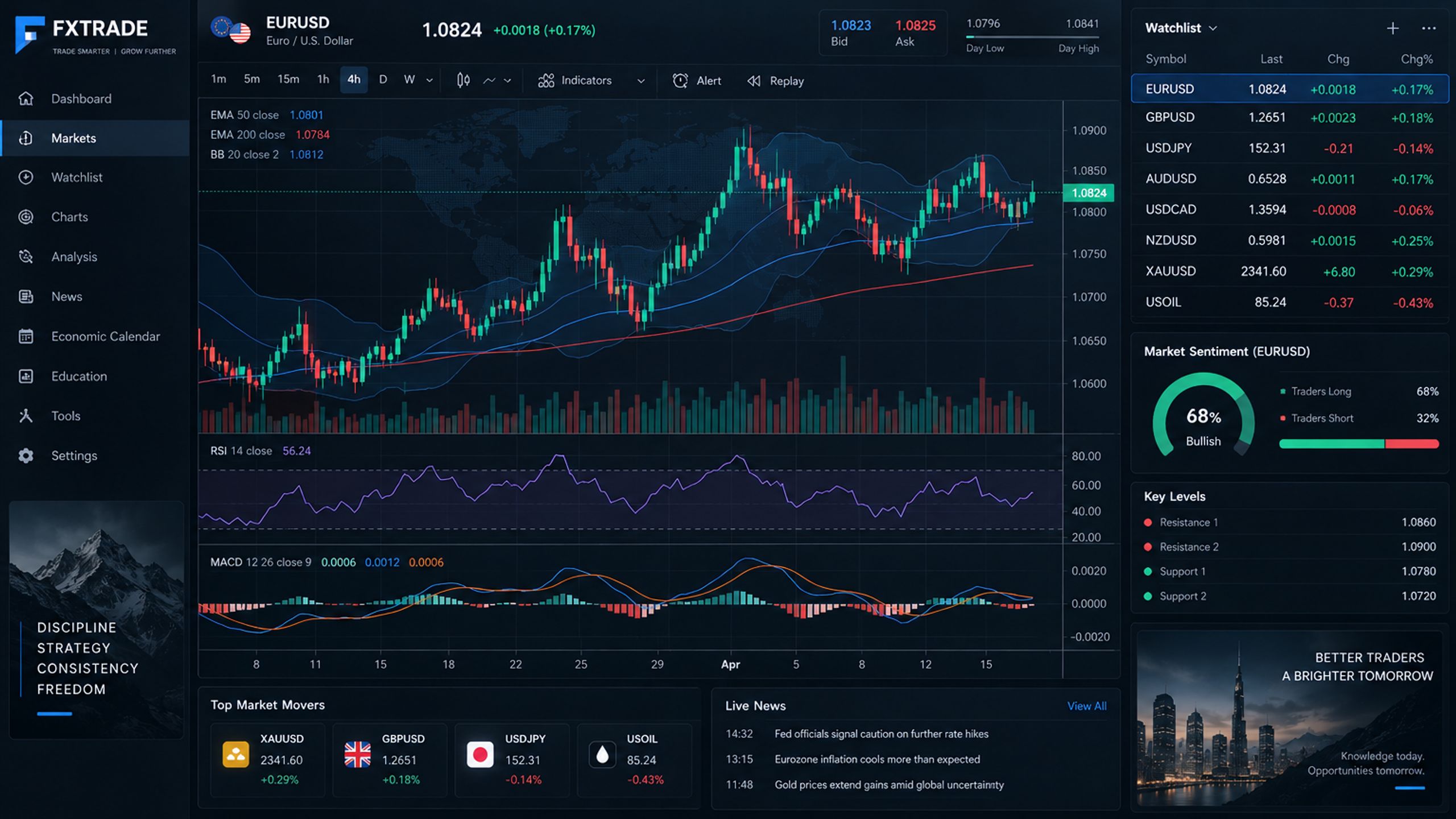This screenshot has height=819, width=1456.
Task: Click the Markets sidebar icon
Action: pyautogui.click(x=26, y=138)
